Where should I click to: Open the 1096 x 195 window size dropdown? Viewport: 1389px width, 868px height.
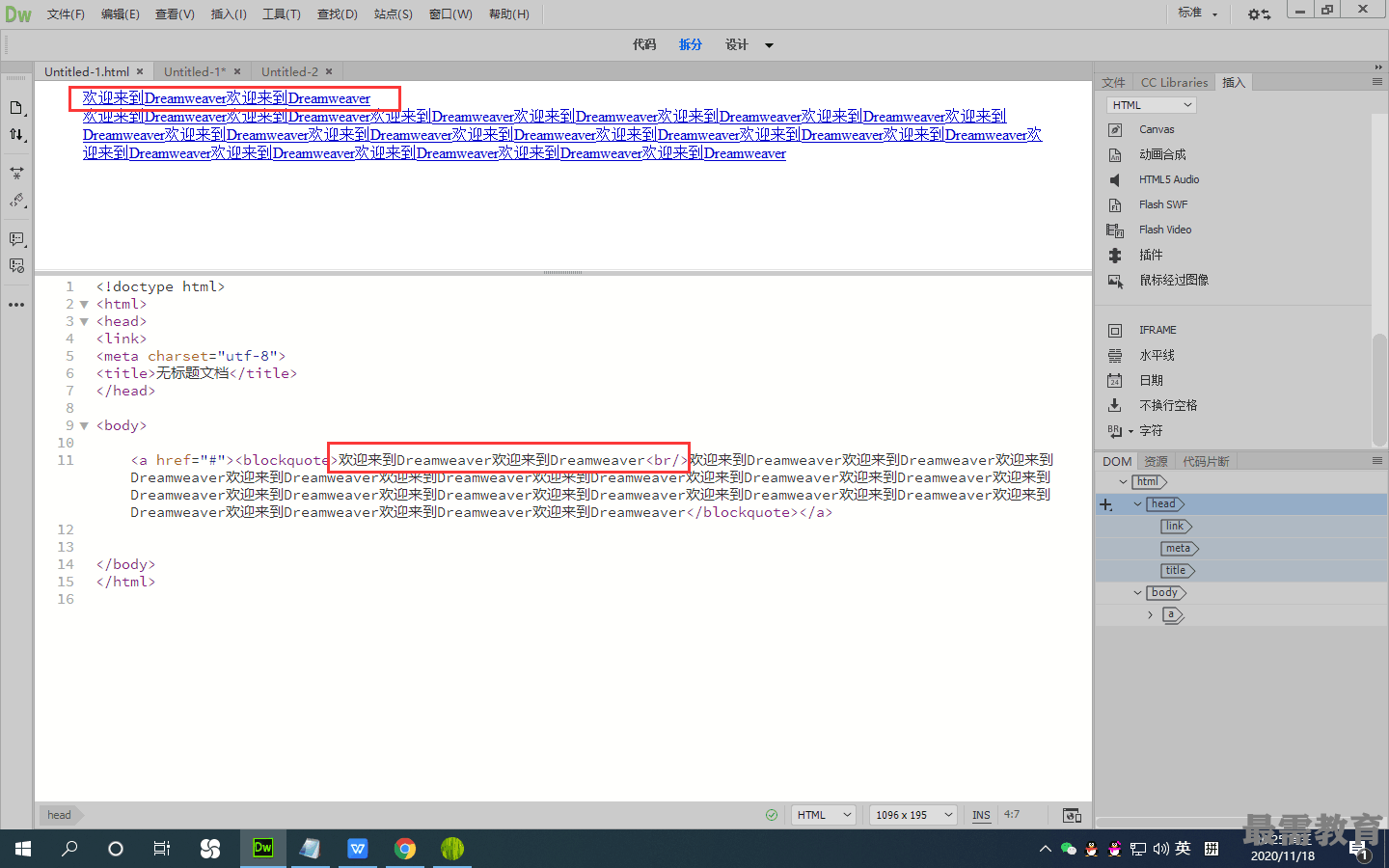tap(913, 815)
